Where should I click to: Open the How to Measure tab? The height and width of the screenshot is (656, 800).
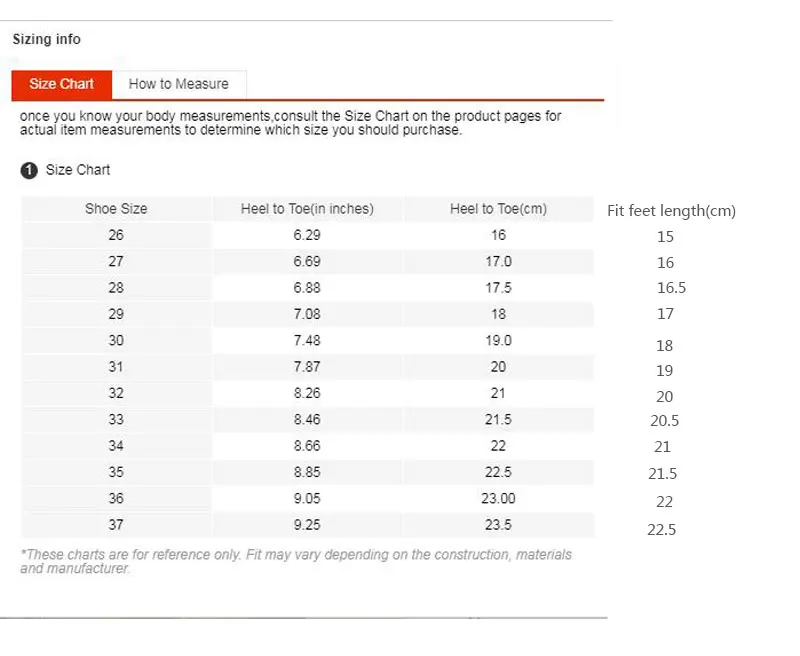click(178, 84)
